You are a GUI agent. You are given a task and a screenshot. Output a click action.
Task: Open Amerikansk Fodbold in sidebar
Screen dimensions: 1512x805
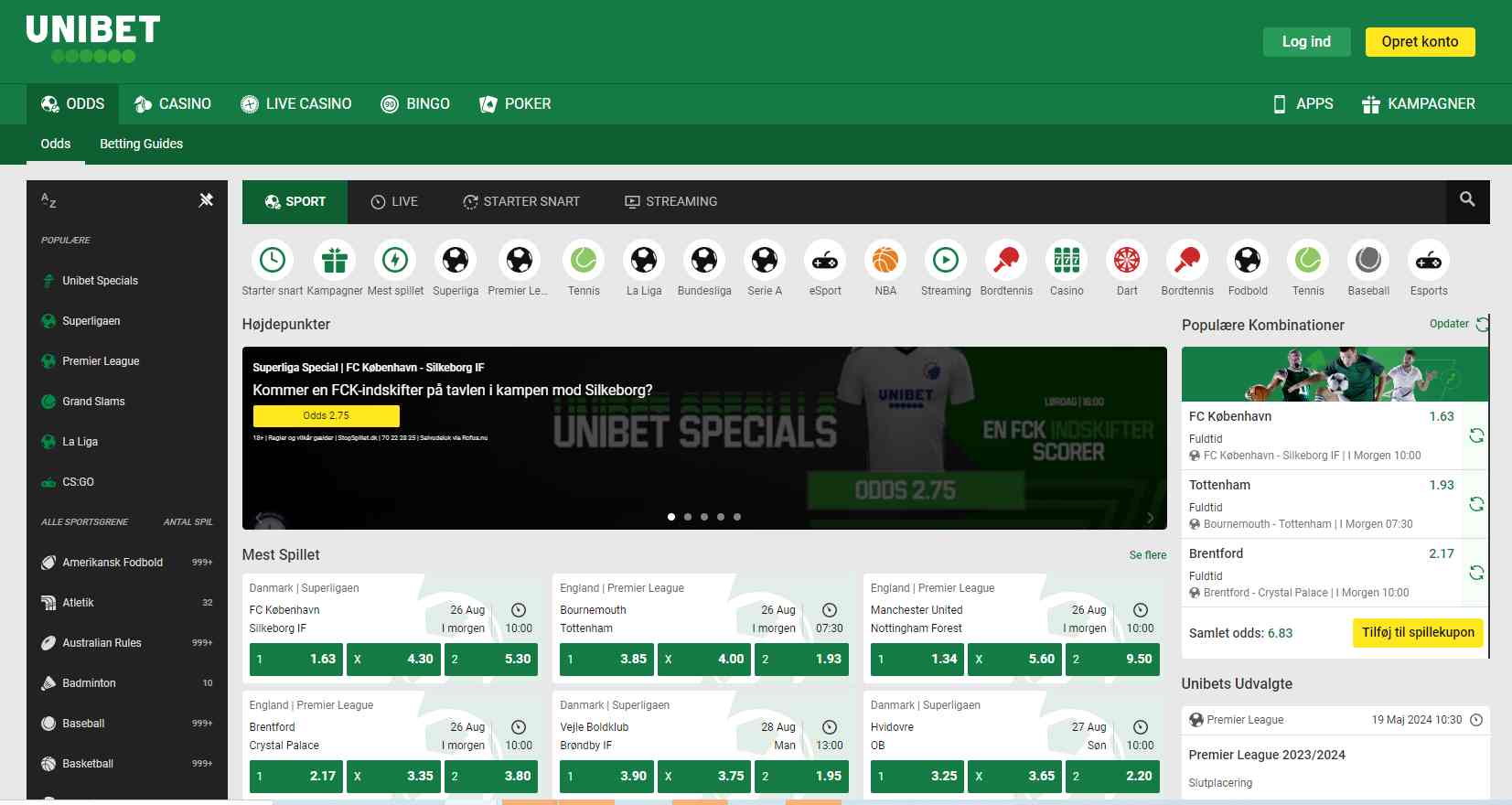[x=127, y=563]
